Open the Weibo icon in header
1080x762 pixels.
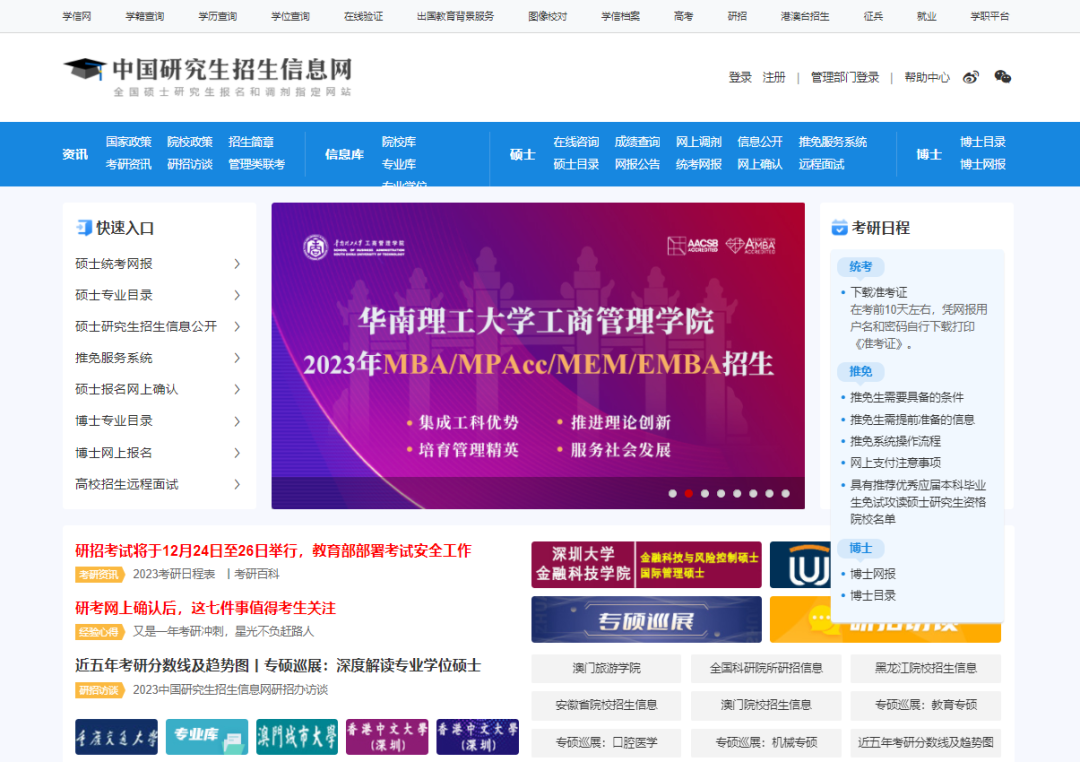(970, 77)
